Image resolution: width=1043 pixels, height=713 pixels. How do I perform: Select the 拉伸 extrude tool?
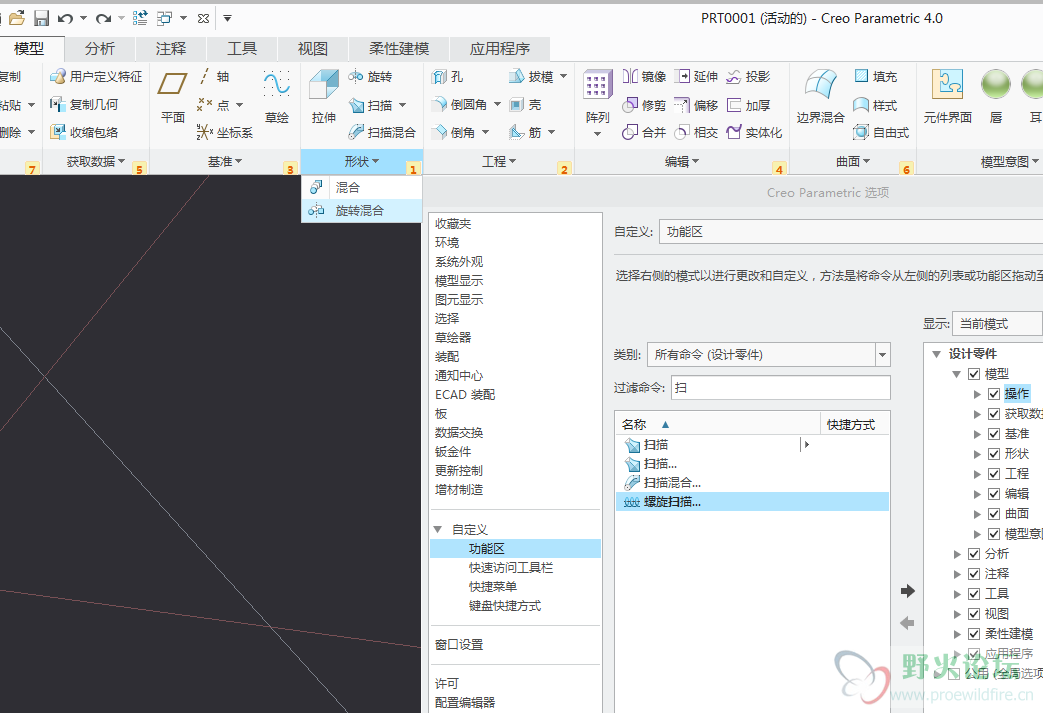[324, 97]
